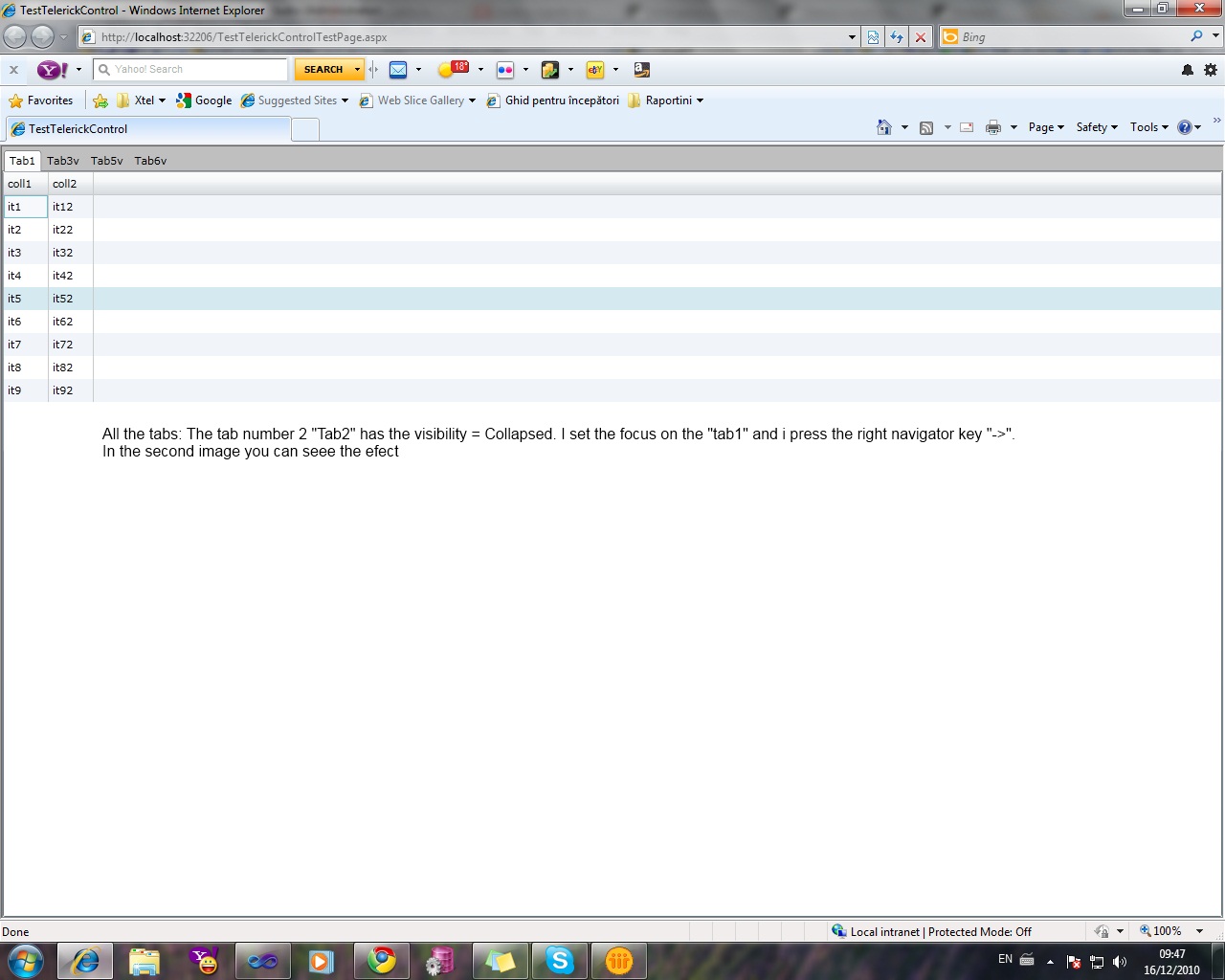This screenshot has height=980, width=1225.
Task: Open the Tools dropdown menu
Action: point(1148,127)
